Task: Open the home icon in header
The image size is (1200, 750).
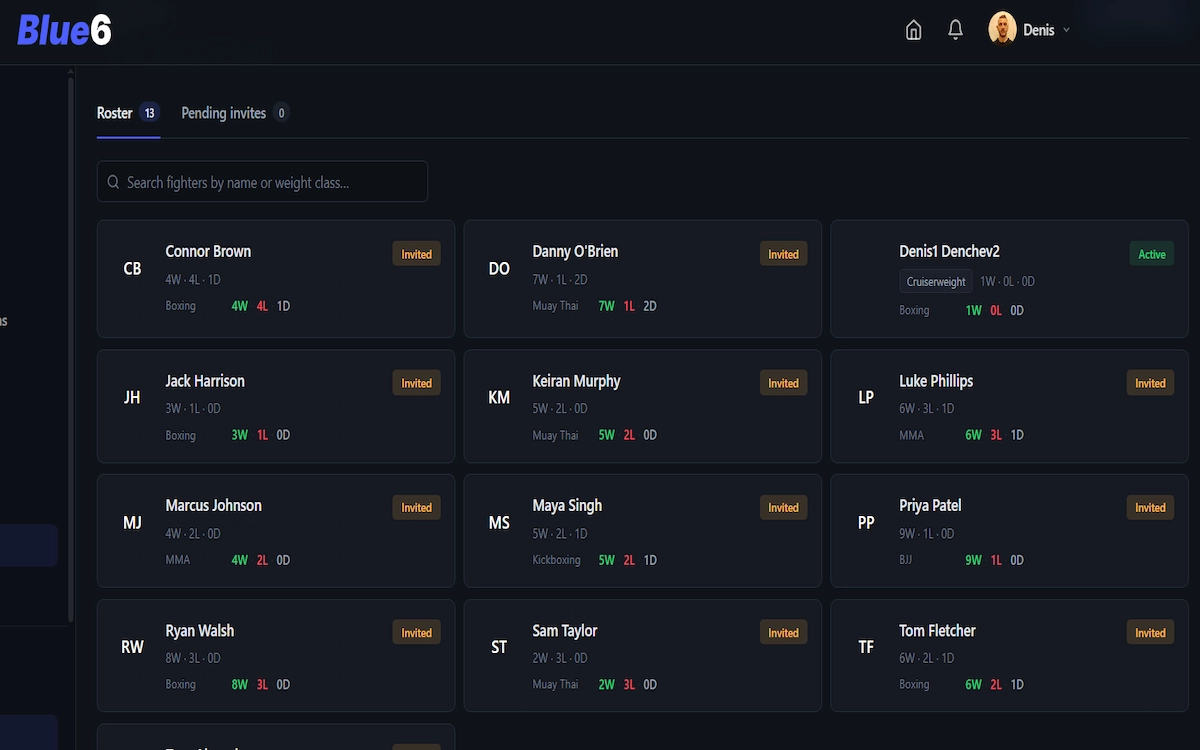Action: (x=913, y=30)
